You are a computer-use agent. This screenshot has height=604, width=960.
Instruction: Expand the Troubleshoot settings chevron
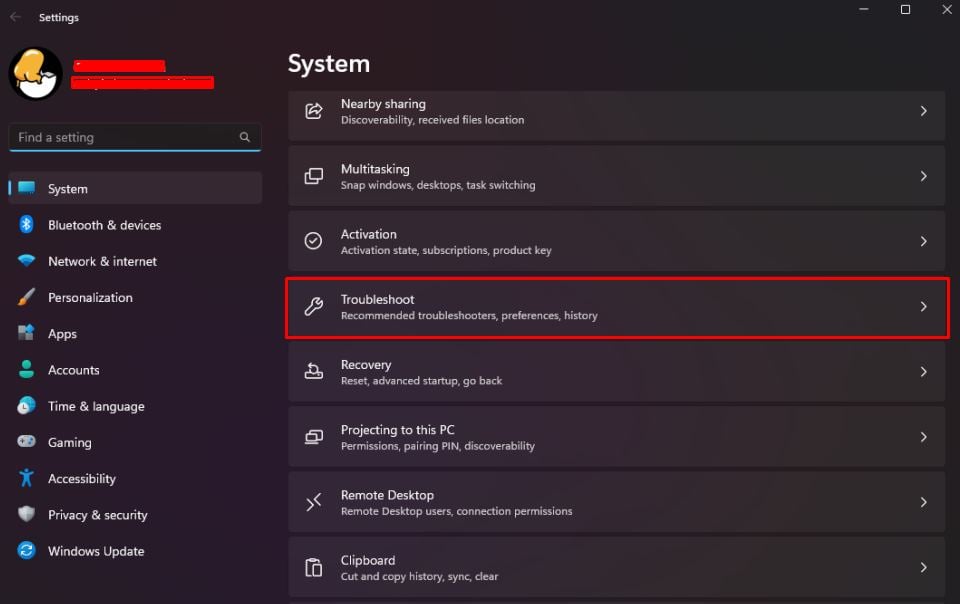coord(923,307)
